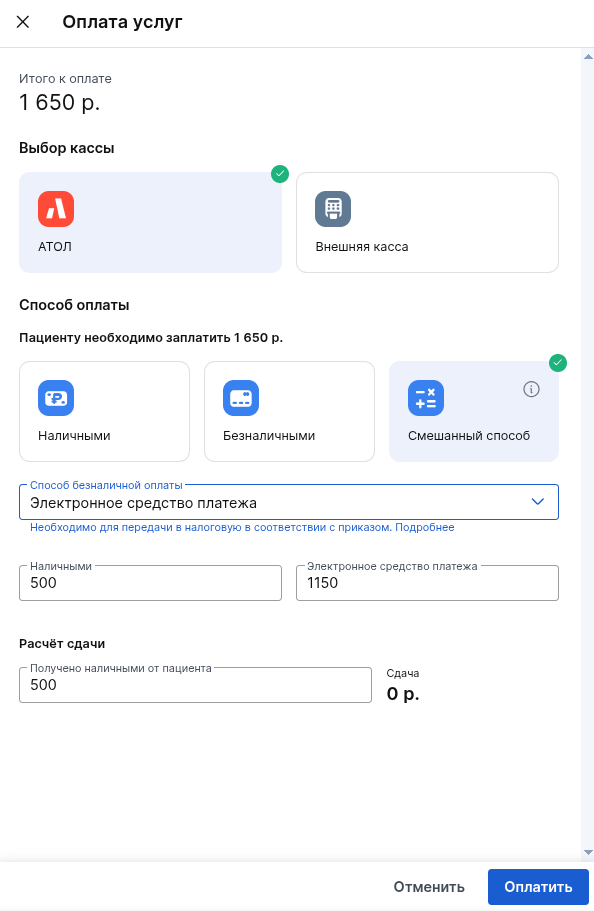The height and width of the screenshot is (911, 594).
Task: Open the Электронное средство платежа combo box
Action: tap(289, 502)
